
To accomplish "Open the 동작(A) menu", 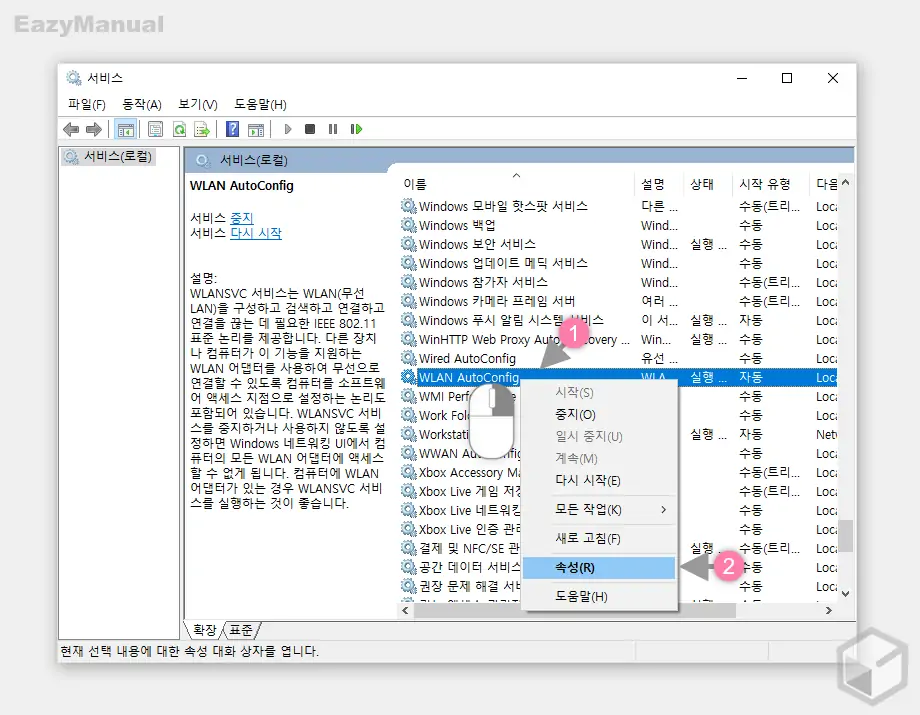I will point(141,103).
